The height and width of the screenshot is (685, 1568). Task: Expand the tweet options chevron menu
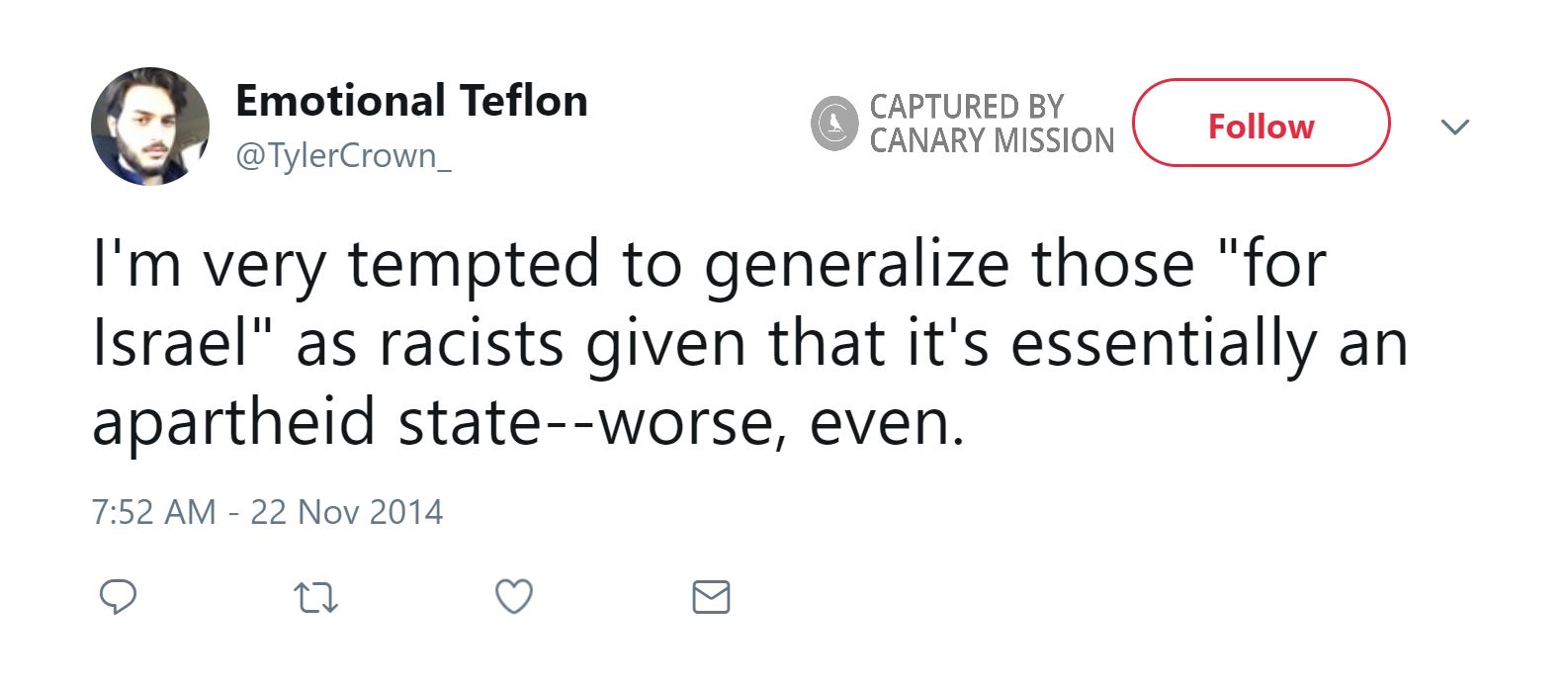tap(1454, 127)
